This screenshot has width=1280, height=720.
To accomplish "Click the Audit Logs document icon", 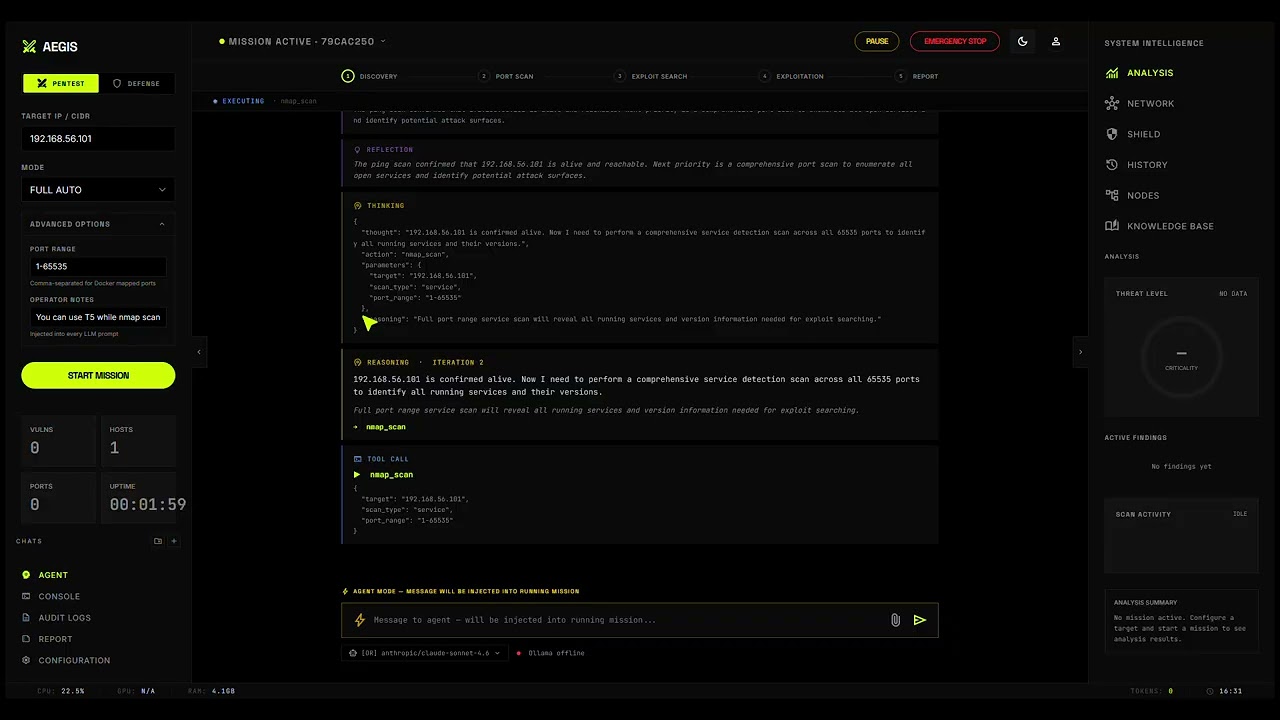I will coord(26,618).
